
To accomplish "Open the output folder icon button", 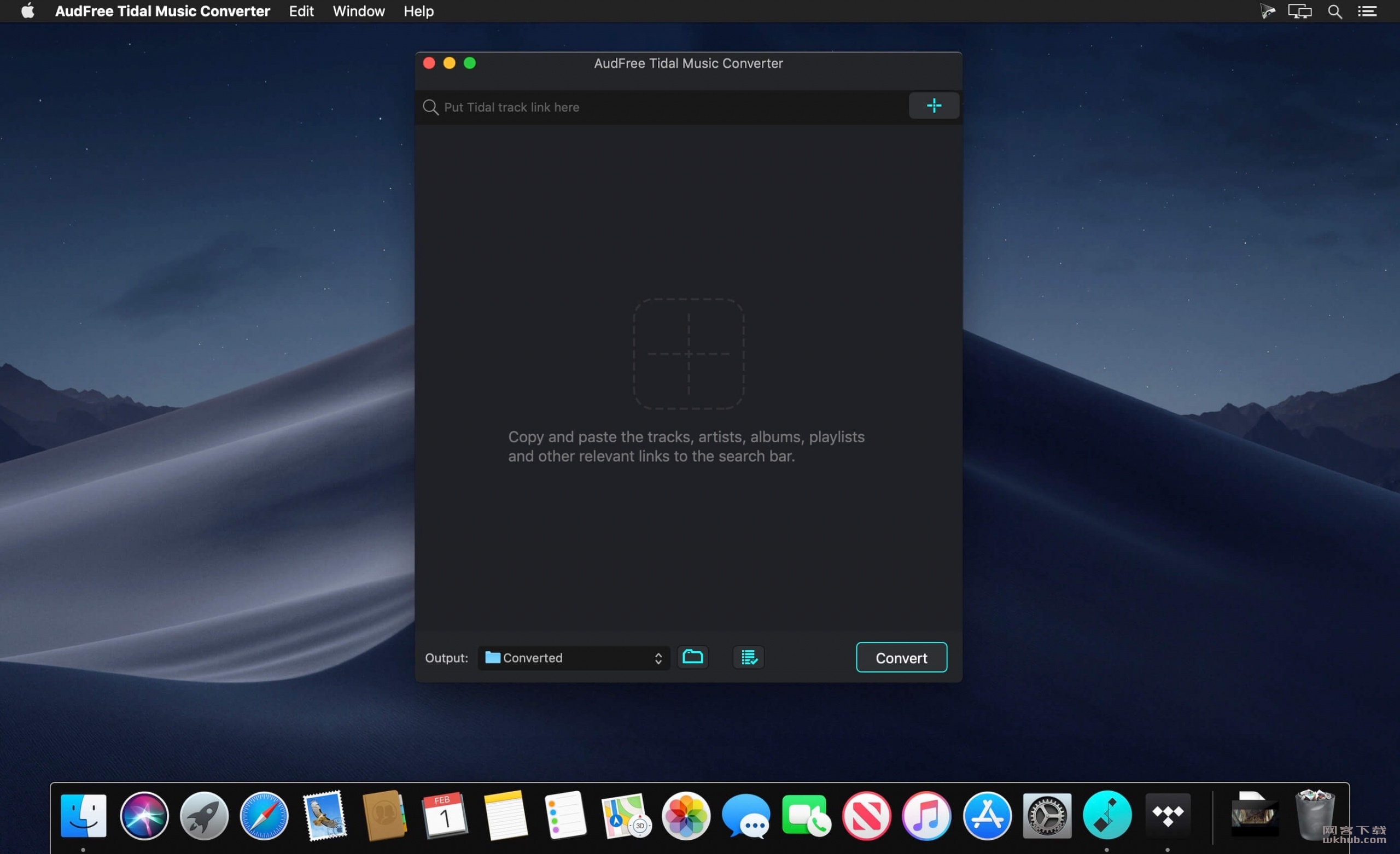I will click(x=692, y=657).
